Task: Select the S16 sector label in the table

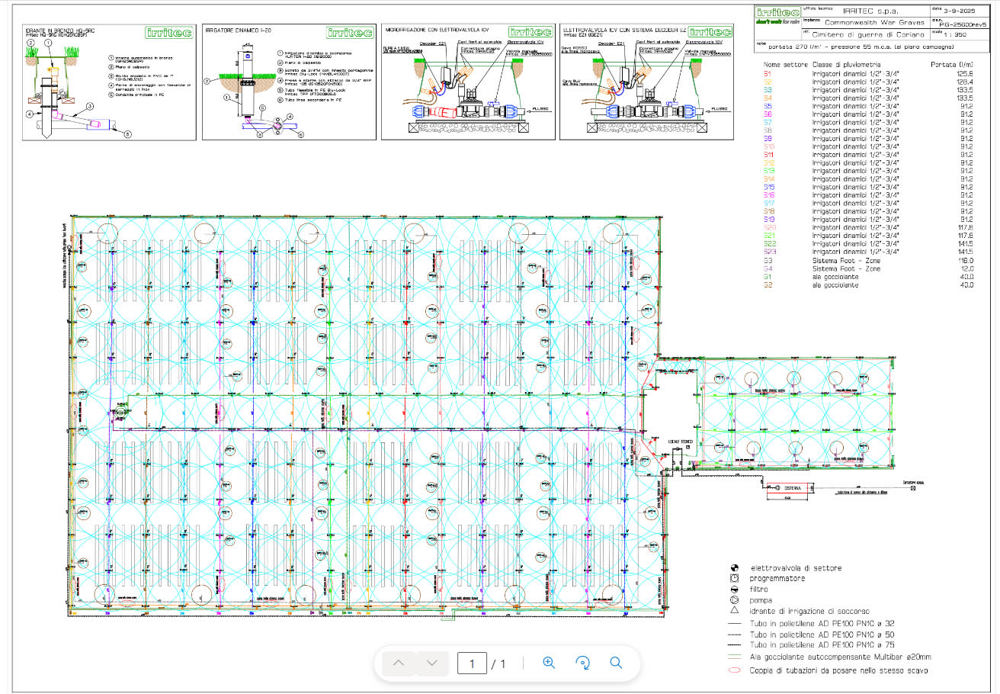Action: pyautogui.click(x=769, y=195)
